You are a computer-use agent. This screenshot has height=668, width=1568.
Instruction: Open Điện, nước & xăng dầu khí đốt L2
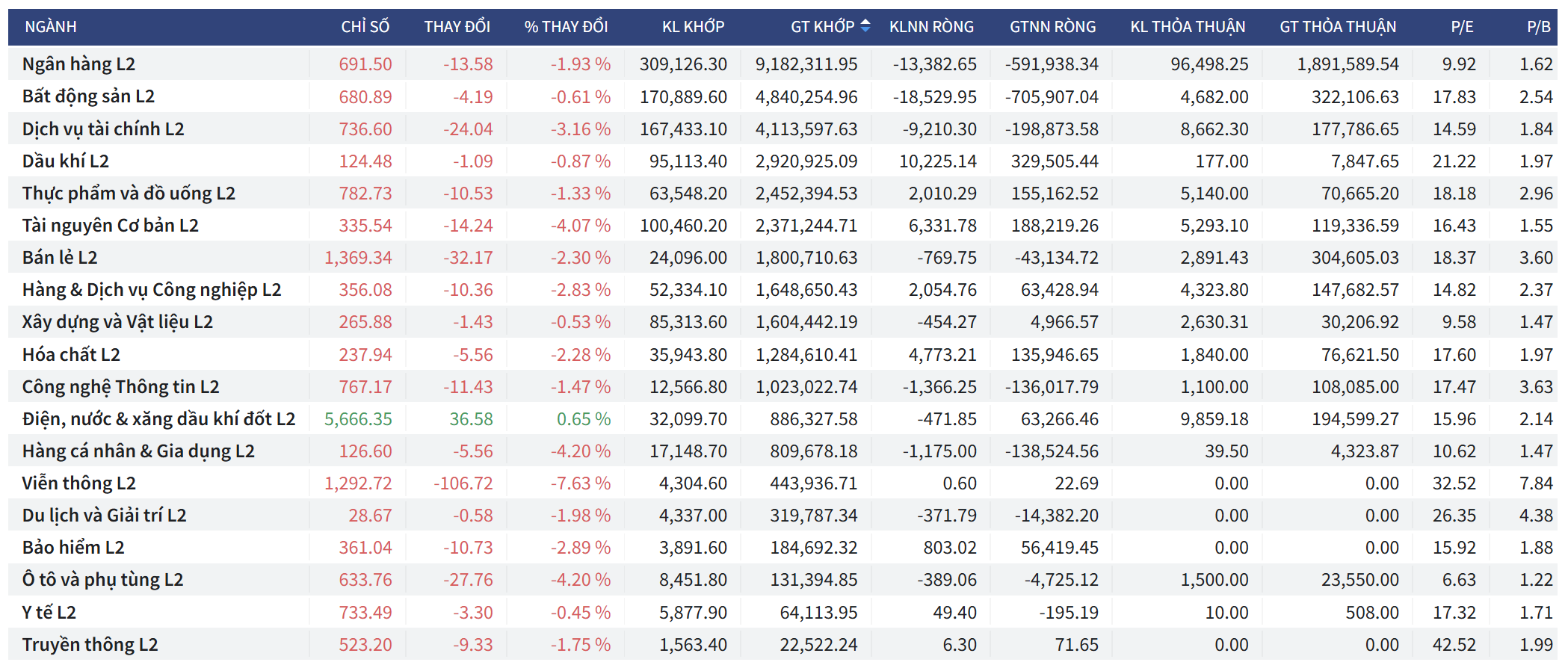click(x=158, y=419)
